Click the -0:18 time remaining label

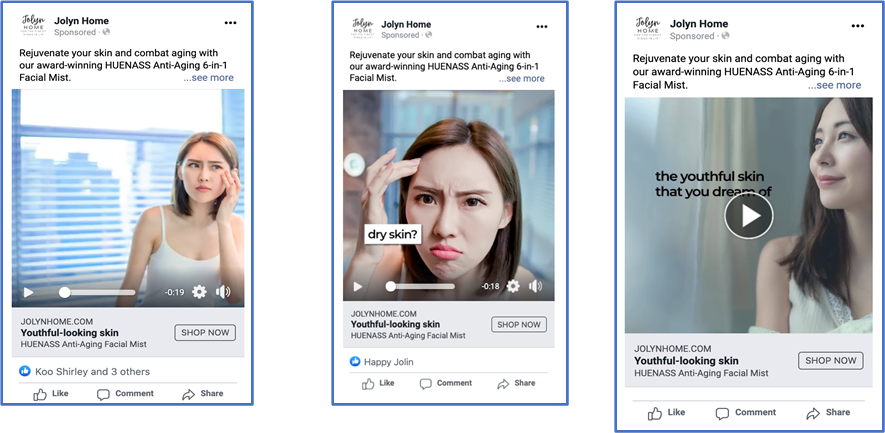490,286
